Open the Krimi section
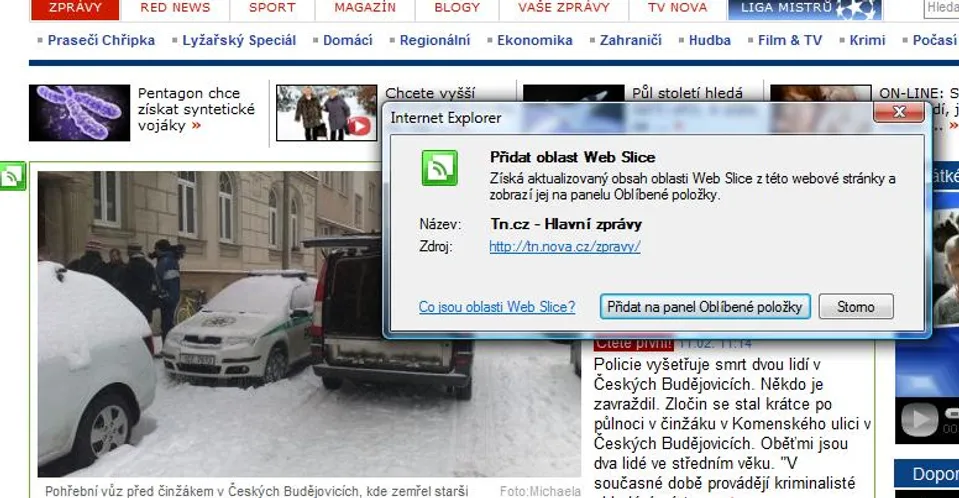This screenshot has height=498, width=959. 867,40
